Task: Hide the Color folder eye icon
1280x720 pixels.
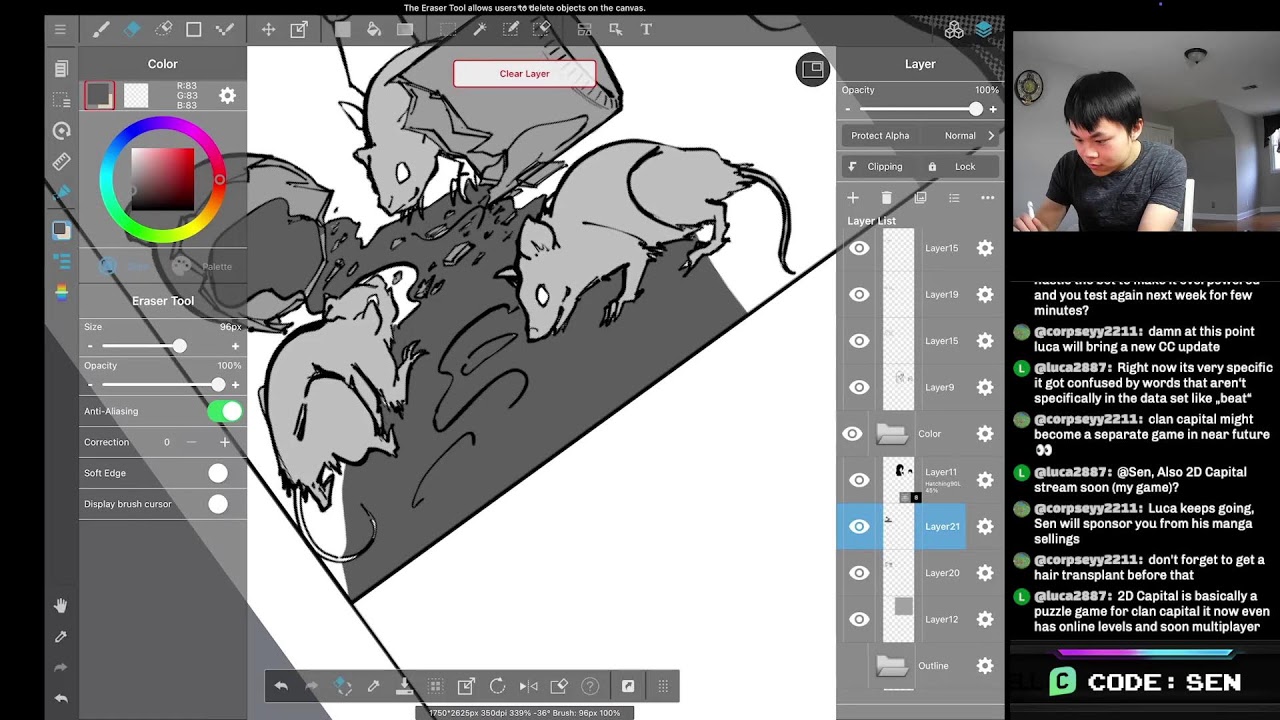Action: coord(852,434)
